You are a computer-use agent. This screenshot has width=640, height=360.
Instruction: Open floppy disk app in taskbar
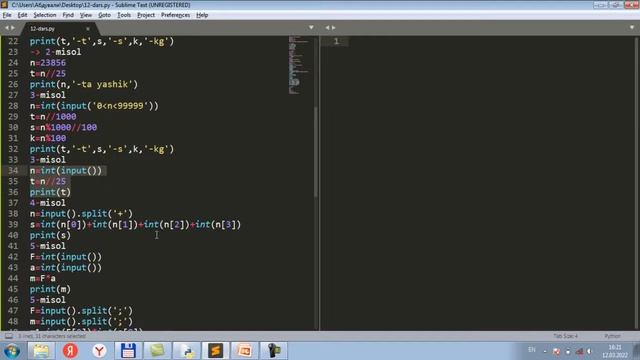[x=128, y=351]
